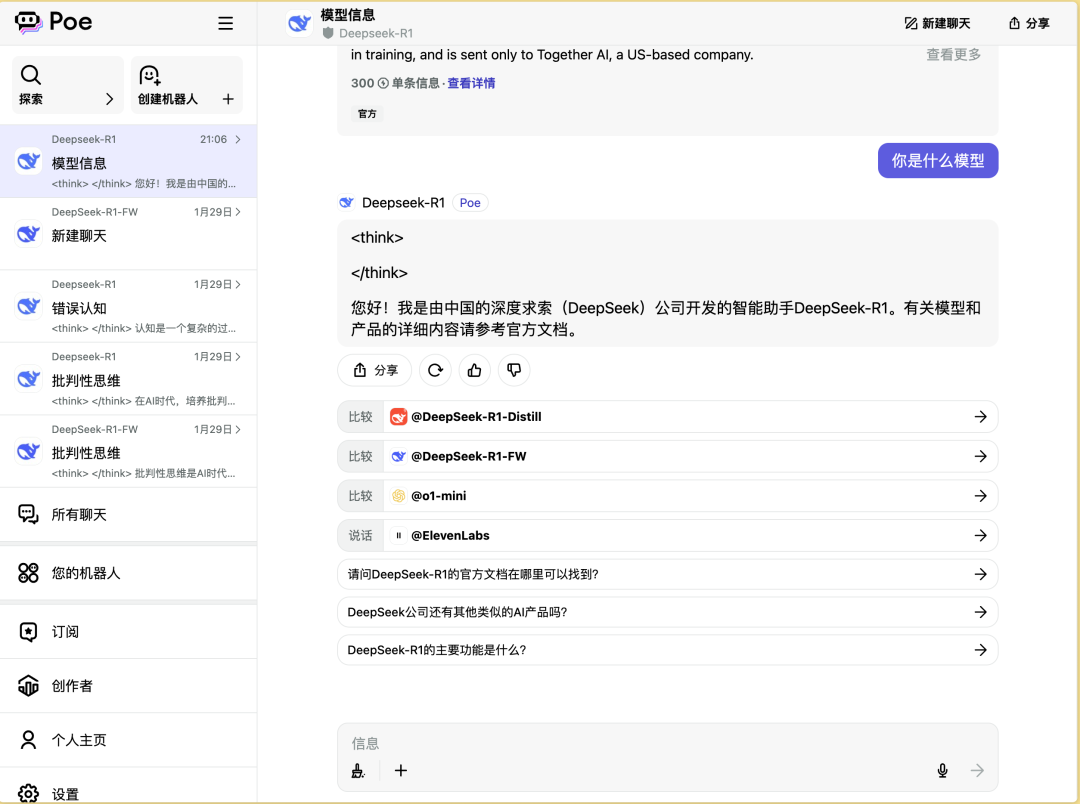
Task: Click arrow on @o1-mini row
Action: (981, 496)
